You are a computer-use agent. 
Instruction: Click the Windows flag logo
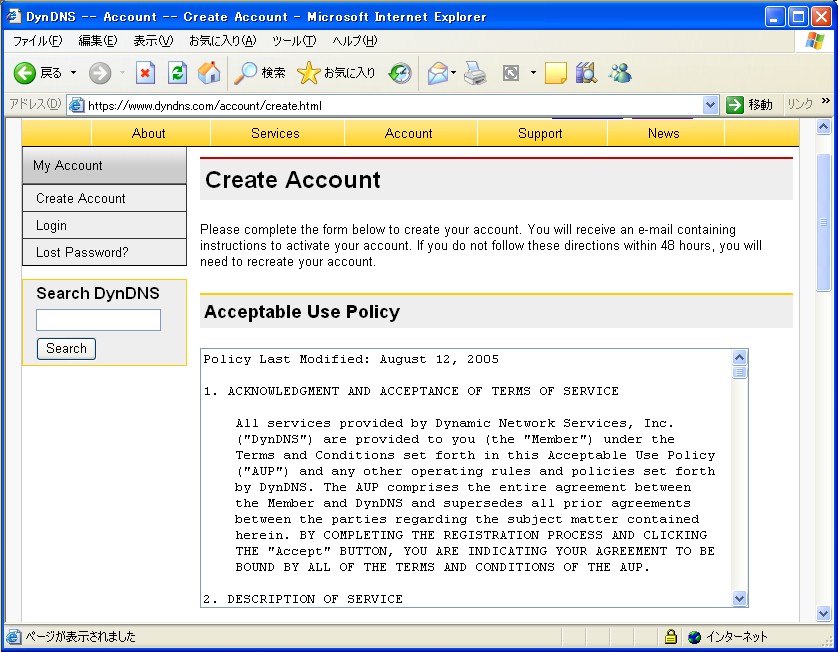[x=814, y=41]
